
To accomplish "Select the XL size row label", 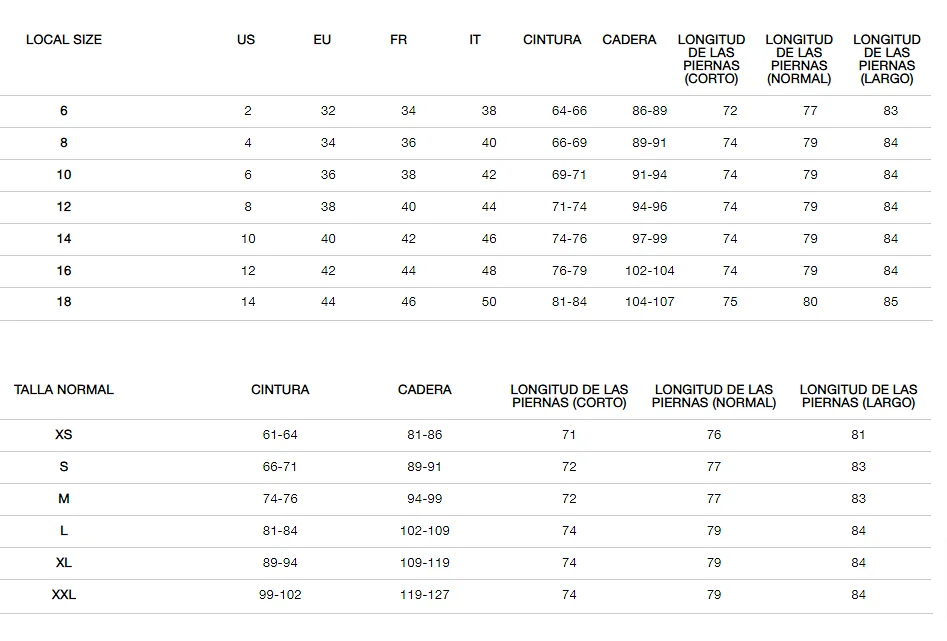I will pos(63,562).
